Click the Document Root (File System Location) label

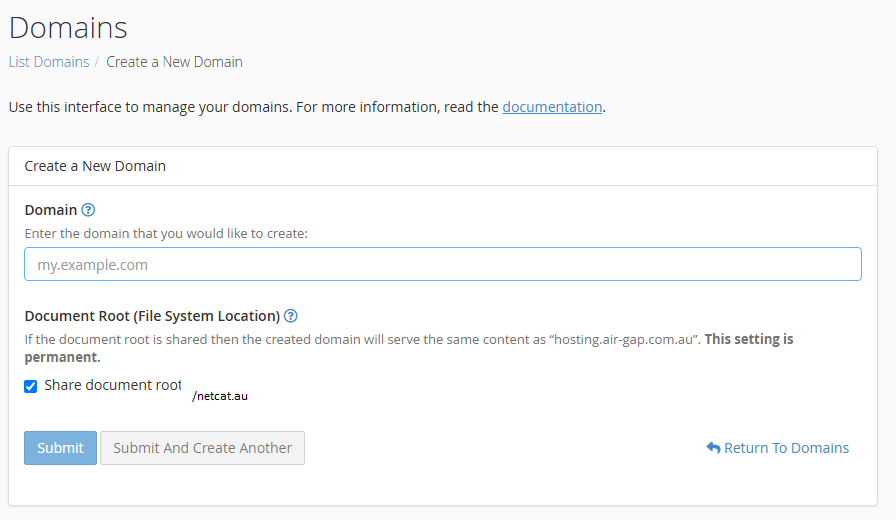[x=152, y=316]
